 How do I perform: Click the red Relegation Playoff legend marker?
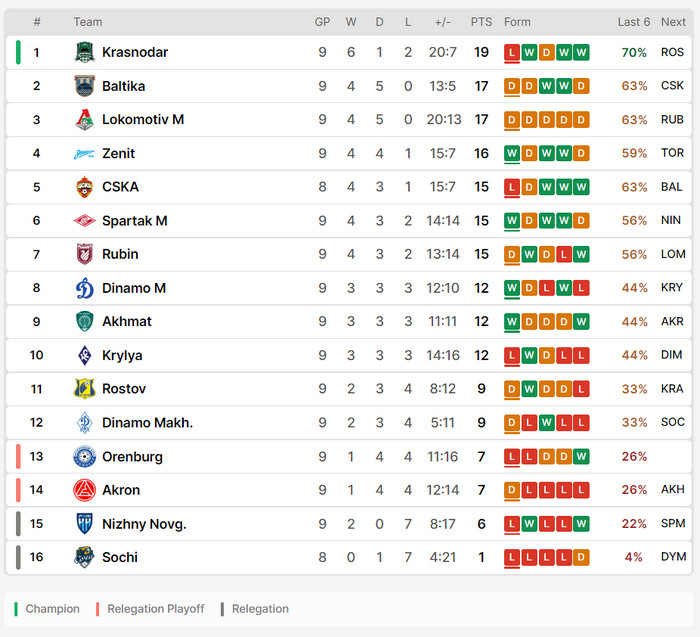[97, 609]
